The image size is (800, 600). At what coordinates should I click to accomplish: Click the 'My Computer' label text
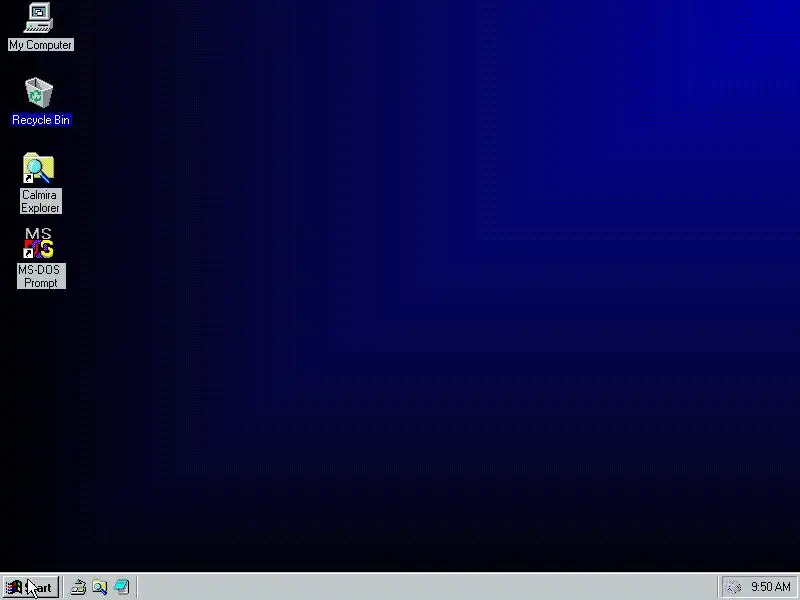click(41, 45)
